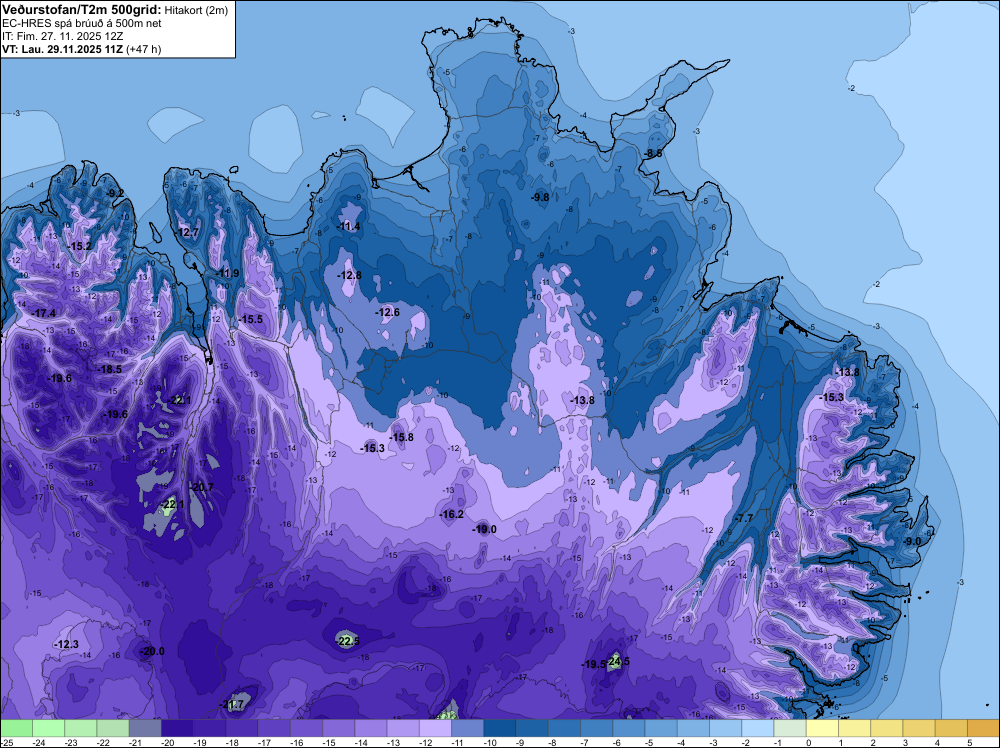Viewport: 1000px width, 748px height.
Task: Click valid time 'VT: Lau. 29.11.2025 11Z'
Action: (62, 49)
